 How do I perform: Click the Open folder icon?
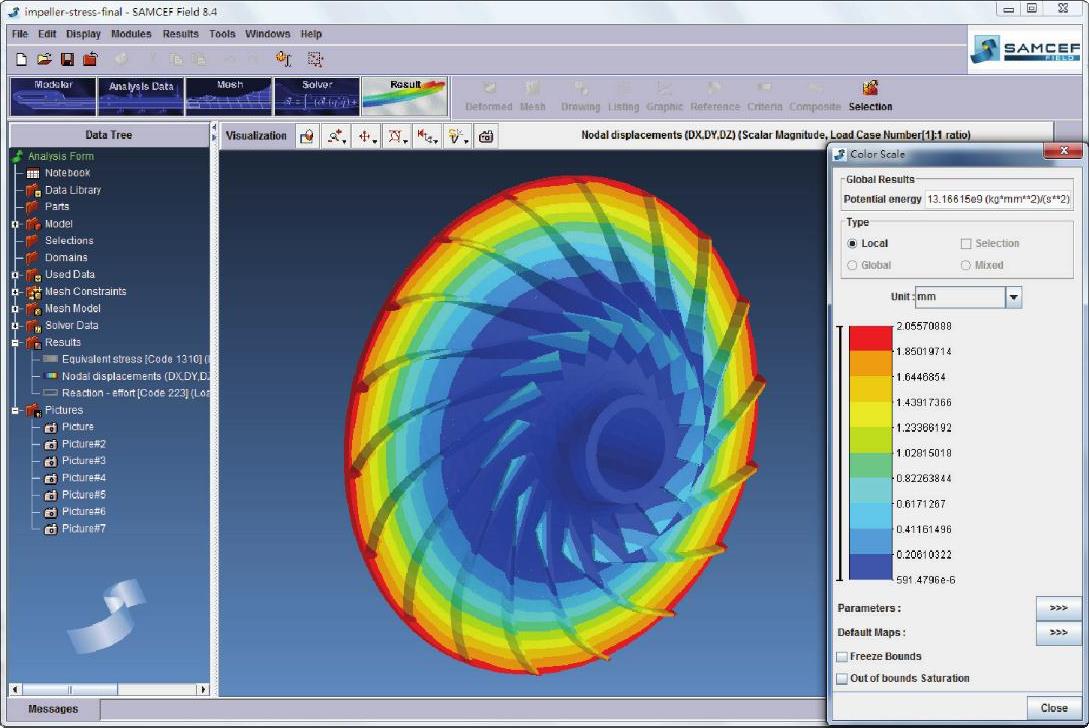[44, 60]
